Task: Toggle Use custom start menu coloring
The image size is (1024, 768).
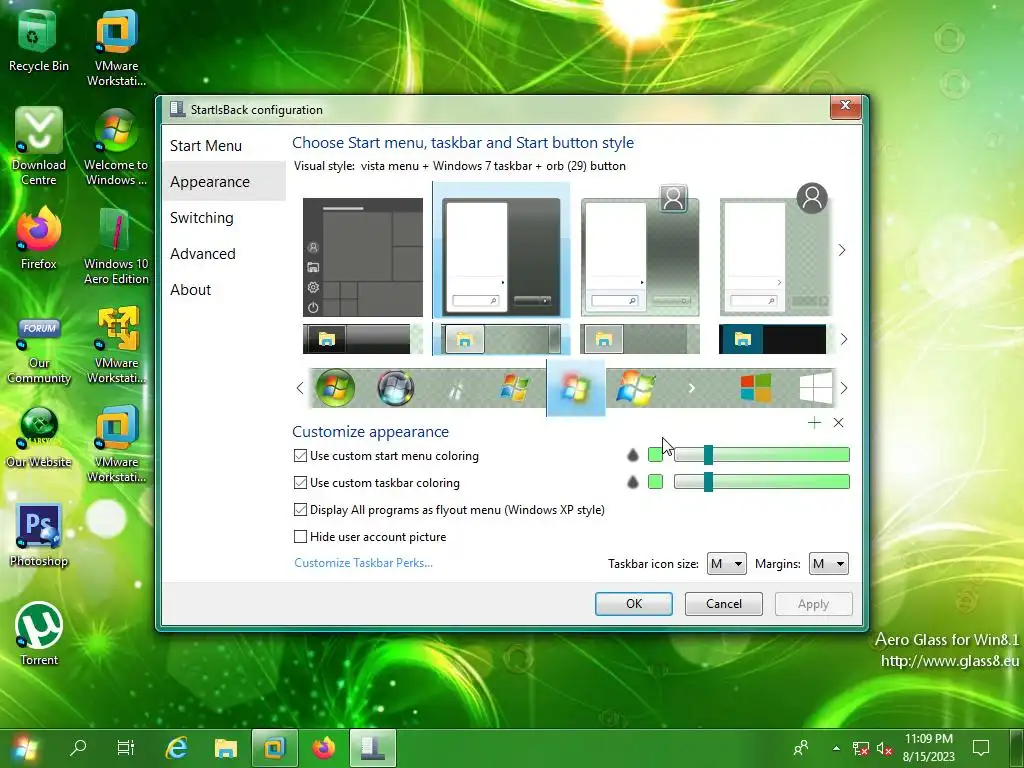Action: pyautogui.click(x=300, y=456)
